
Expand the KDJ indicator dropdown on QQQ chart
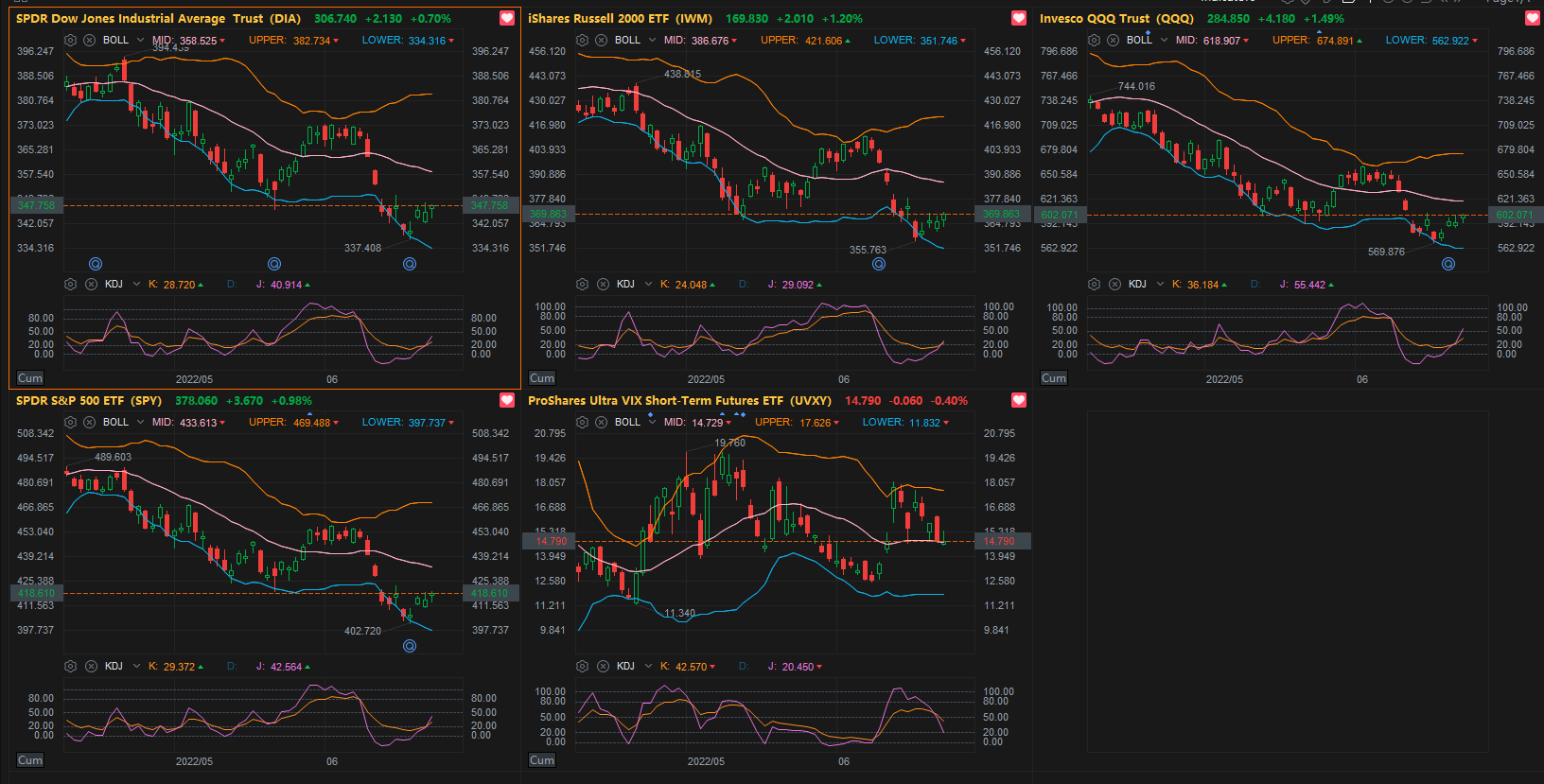point(1160,285)
